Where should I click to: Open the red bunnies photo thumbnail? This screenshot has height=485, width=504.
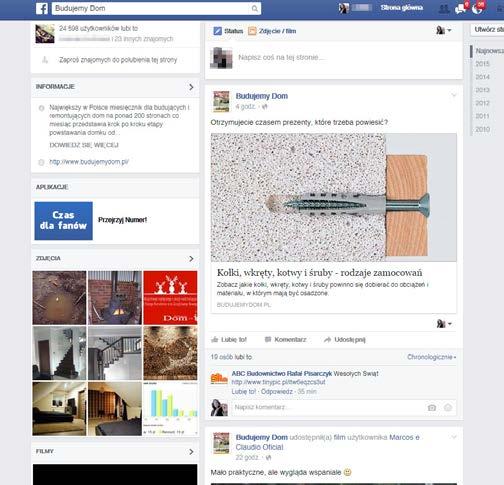[170, 298]
